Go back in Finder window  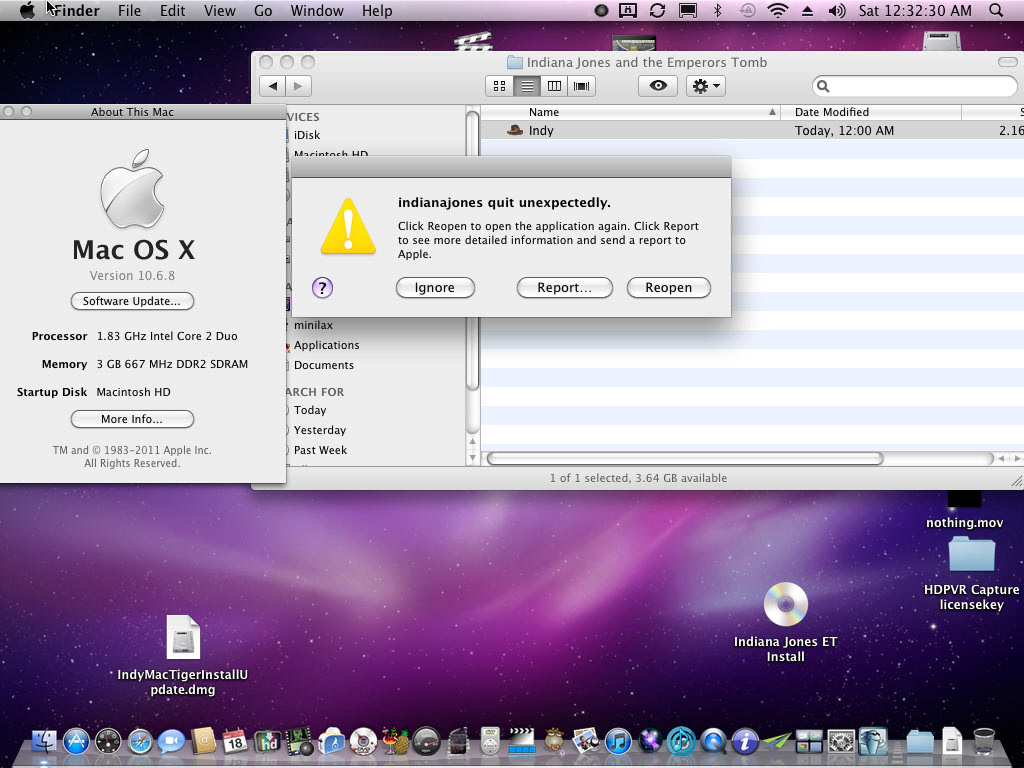[272, 86]
